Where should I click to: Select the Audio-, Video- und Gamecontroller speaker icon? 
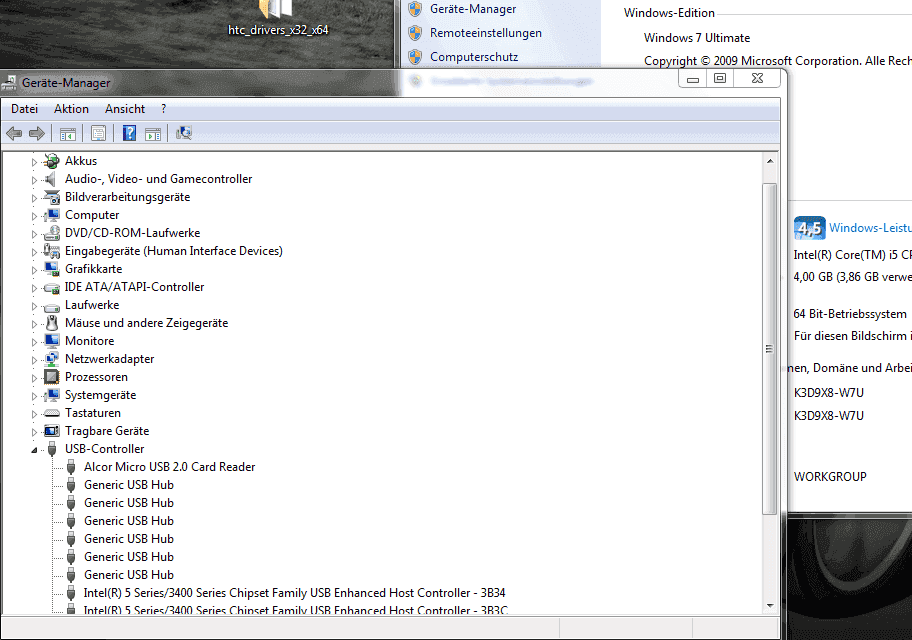click(x=51, y=179)
